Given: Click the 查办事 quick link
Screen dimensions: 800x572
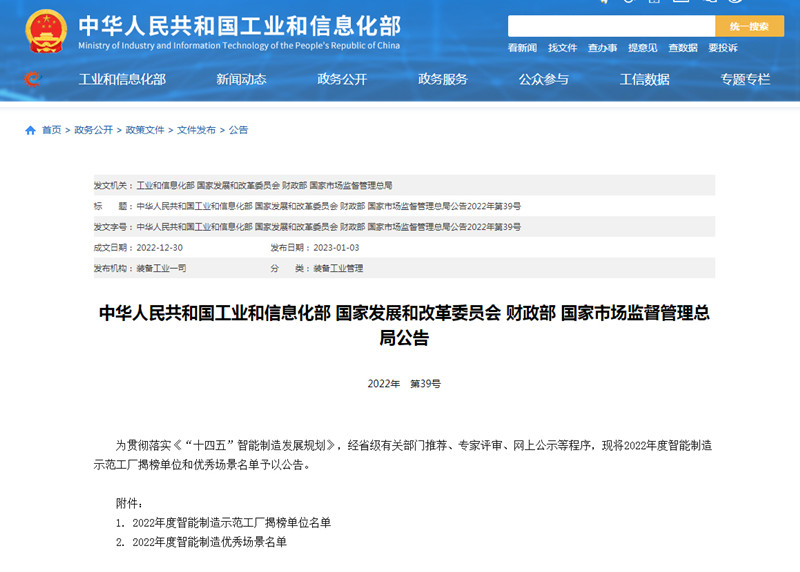Looking at the screenshot, I should click(602, 48).
